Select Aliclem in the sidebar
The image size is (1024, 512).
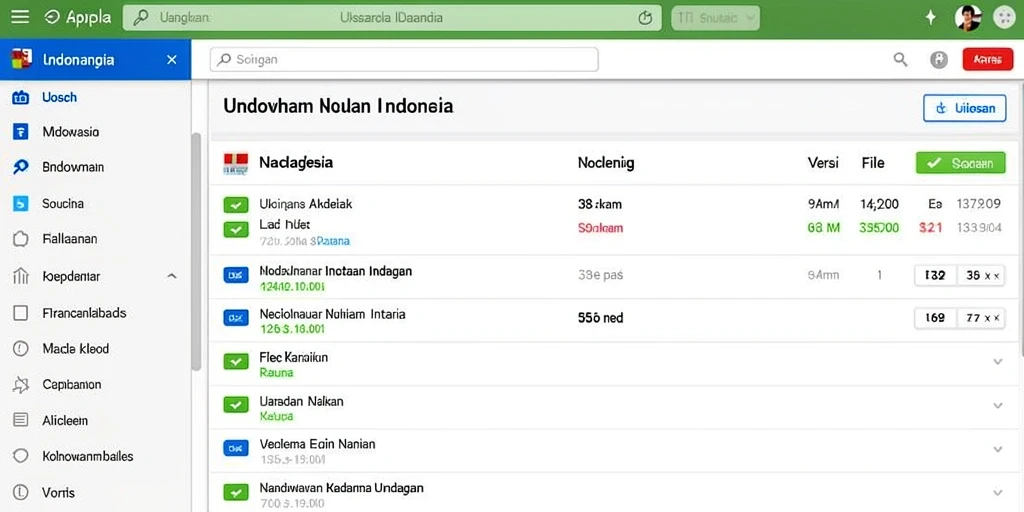point(65,421)
